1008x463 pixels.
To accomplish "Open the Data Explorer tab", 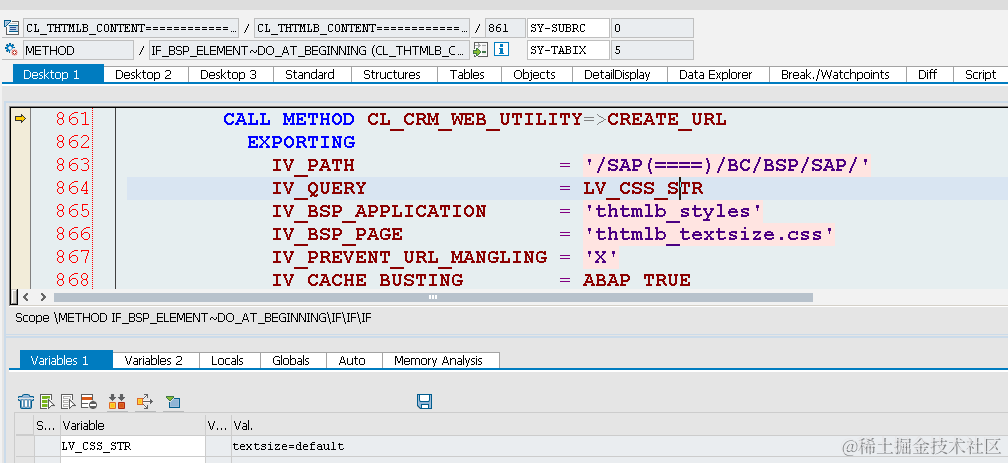I will click(716, 75).
